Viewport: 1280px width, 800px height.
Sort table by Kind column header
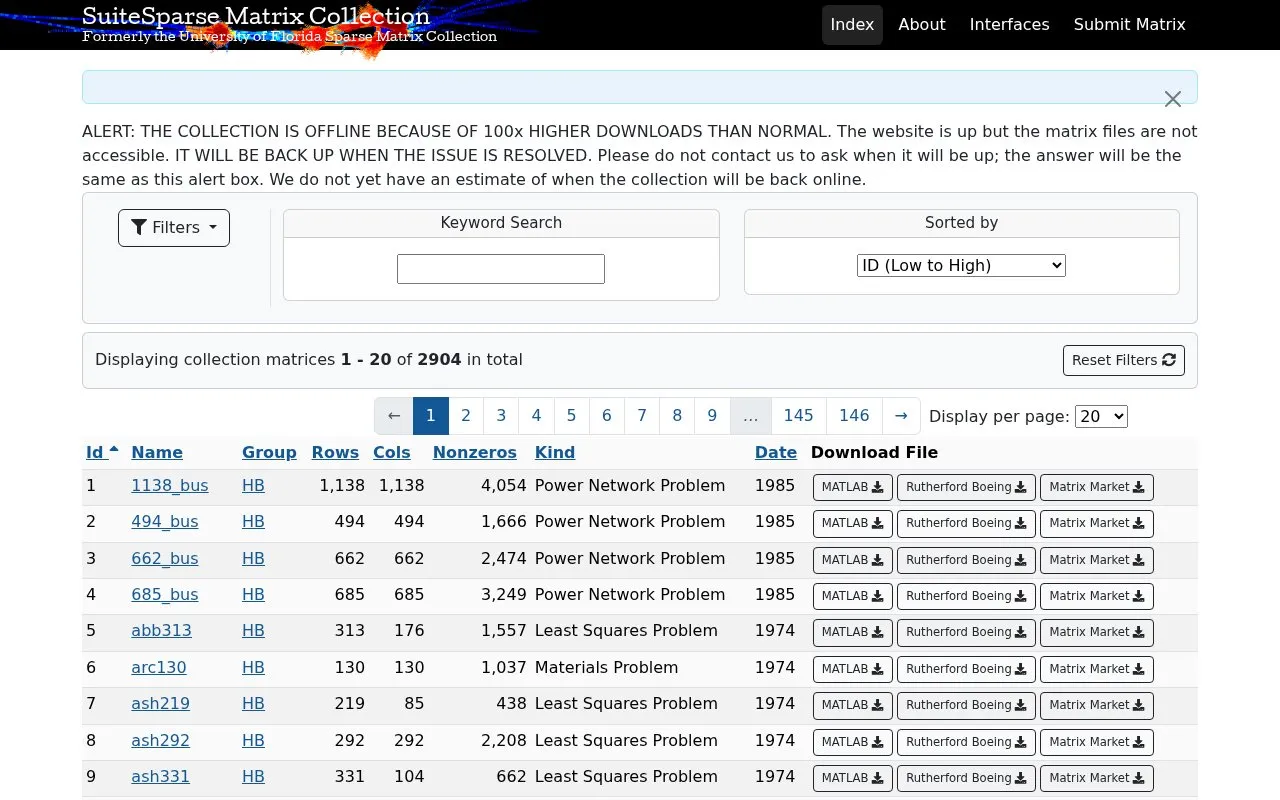[x=555, y=452]
